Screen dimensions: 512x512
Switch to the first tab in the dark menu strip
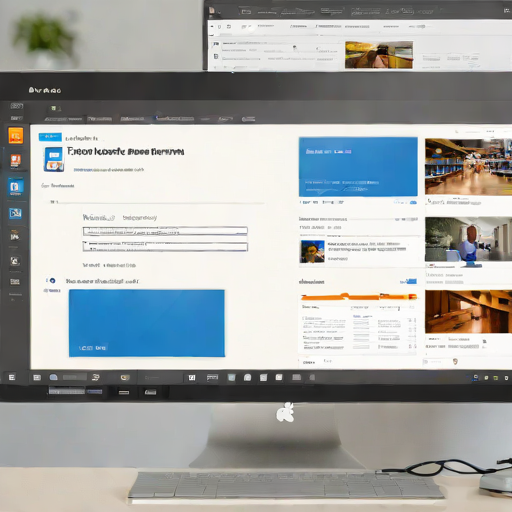(x=63, y=119)
